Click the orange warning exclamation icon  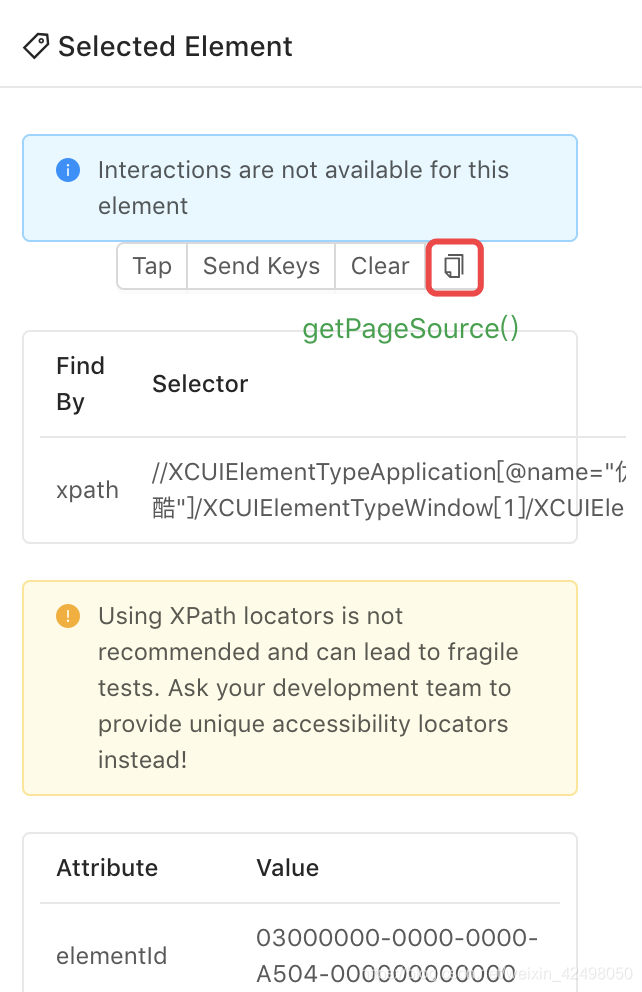click(68, 616)
